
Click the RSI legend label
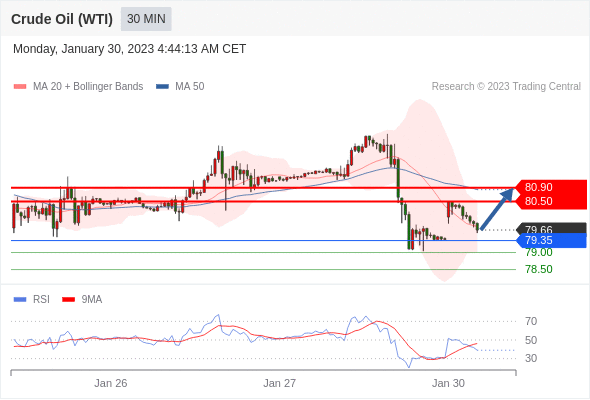click(41, 300)
